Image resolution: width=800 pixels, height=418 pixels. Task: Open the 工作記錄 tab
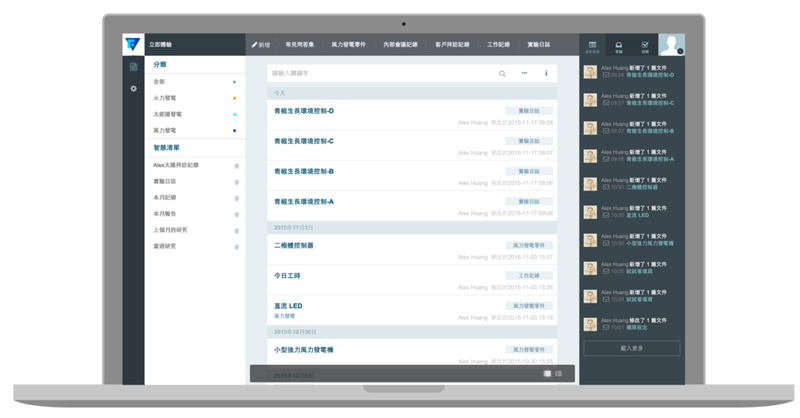click(498, 45)
